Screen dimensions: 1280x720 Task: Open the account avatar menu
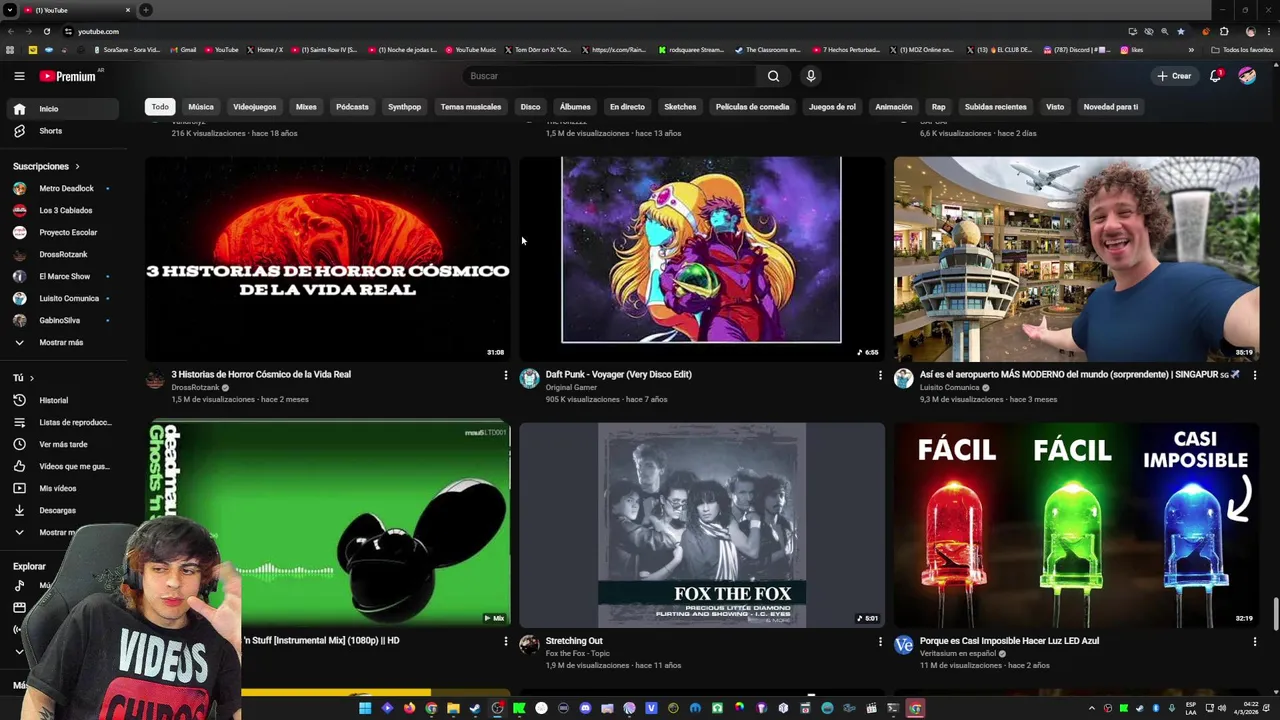[x=1247, y=76]
